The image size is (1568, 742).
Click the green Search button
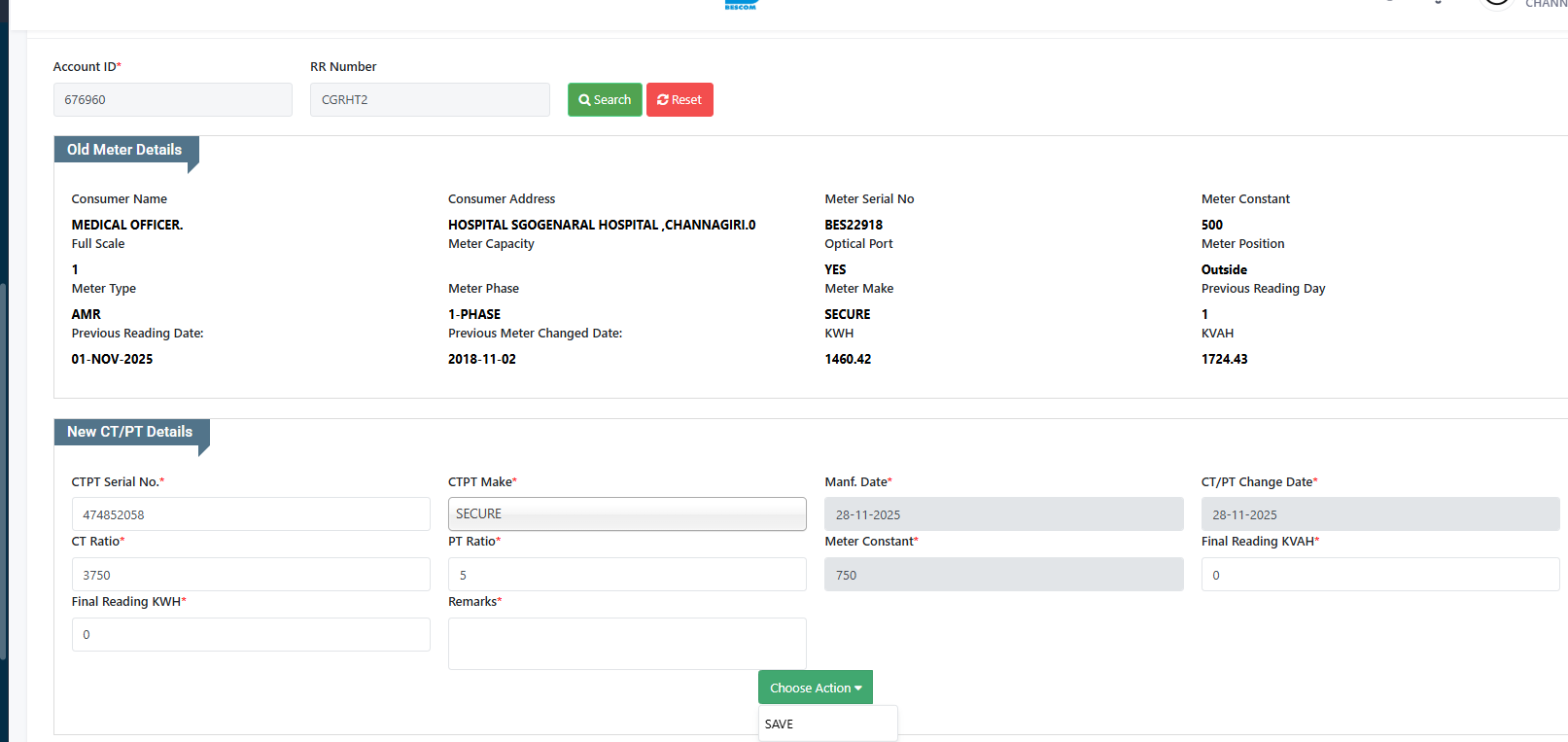tap(604, 100)
